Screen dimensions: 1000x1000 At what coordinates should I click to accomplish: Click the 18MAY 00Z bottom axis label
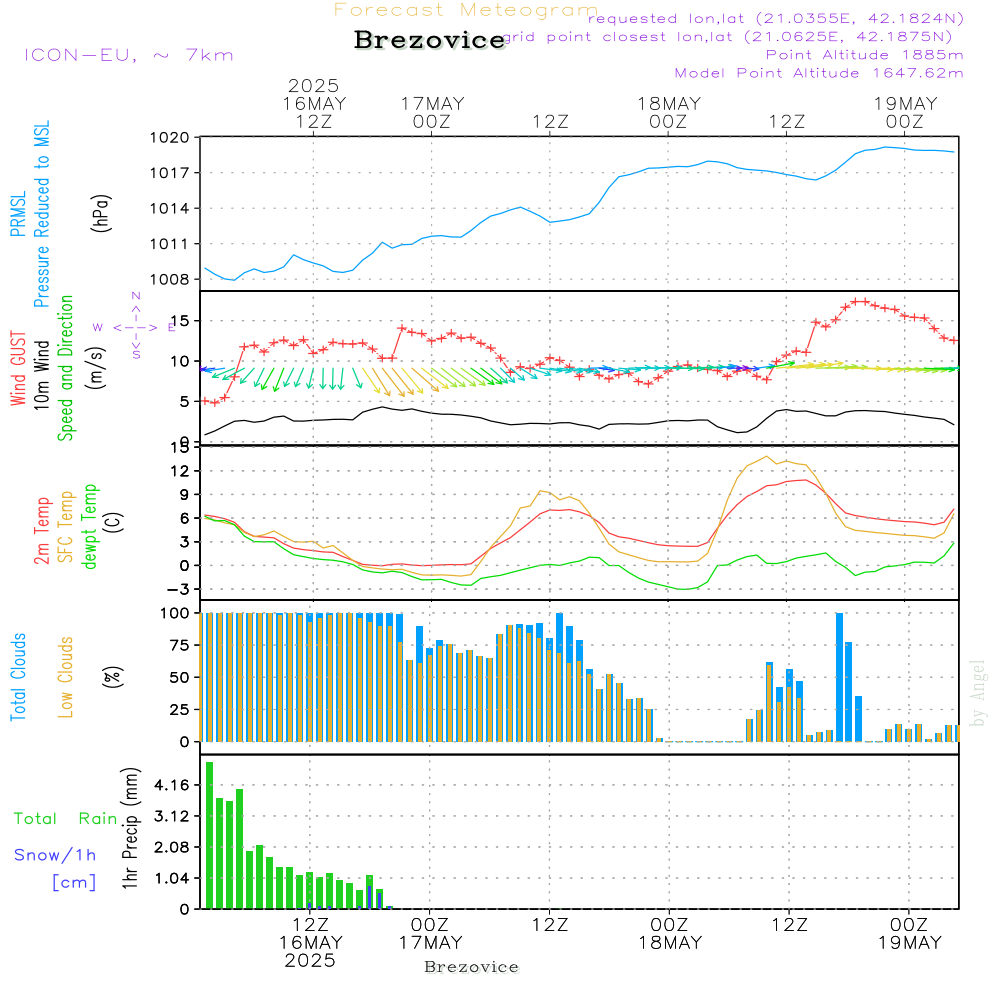670,934
